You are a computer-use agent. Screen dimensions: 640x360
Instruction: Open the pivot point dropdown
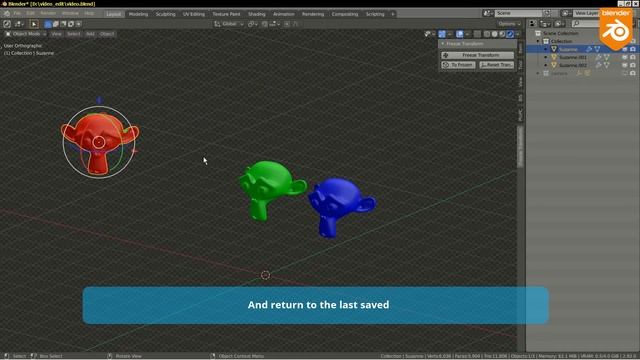coord(253,24)
